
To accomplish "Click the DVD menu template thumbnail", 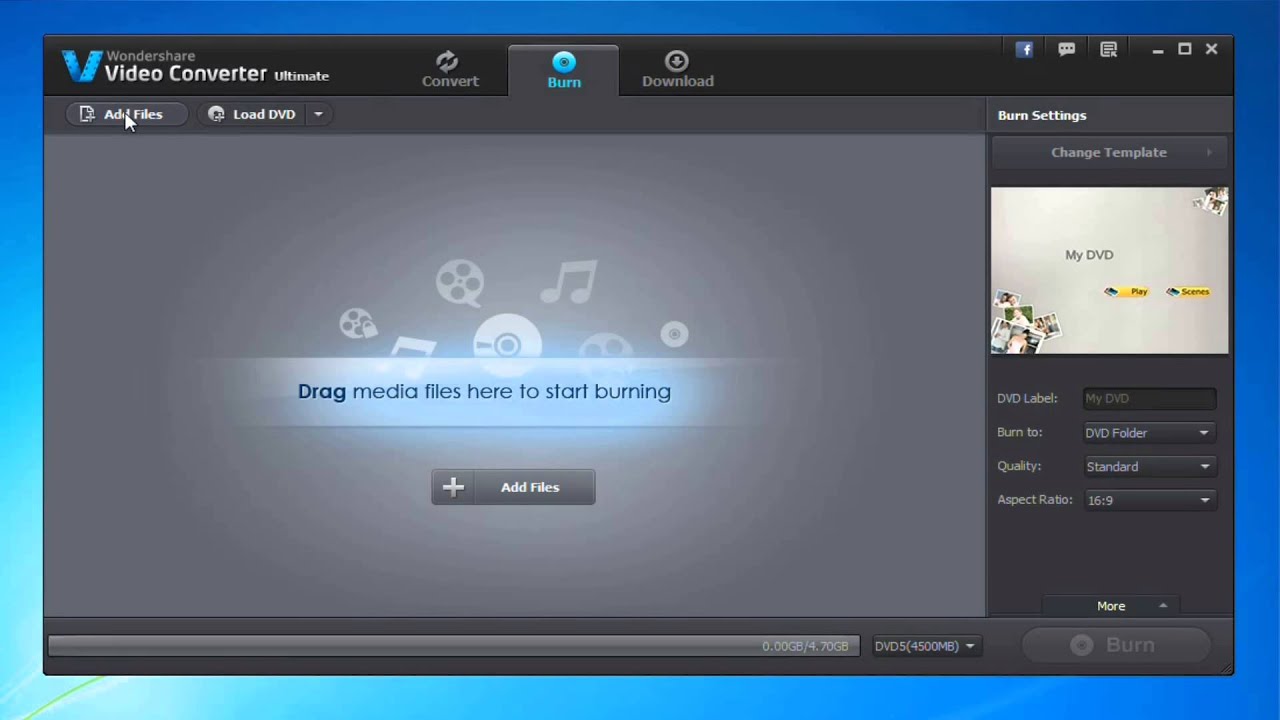I will click(x=1109, y=271).
